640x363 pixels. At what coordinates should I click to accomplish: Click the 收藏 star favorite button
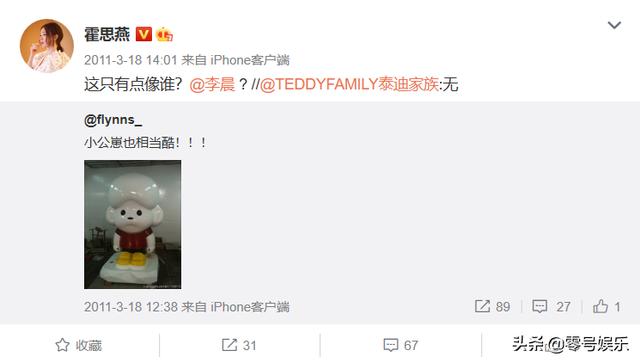pos(78,345)
